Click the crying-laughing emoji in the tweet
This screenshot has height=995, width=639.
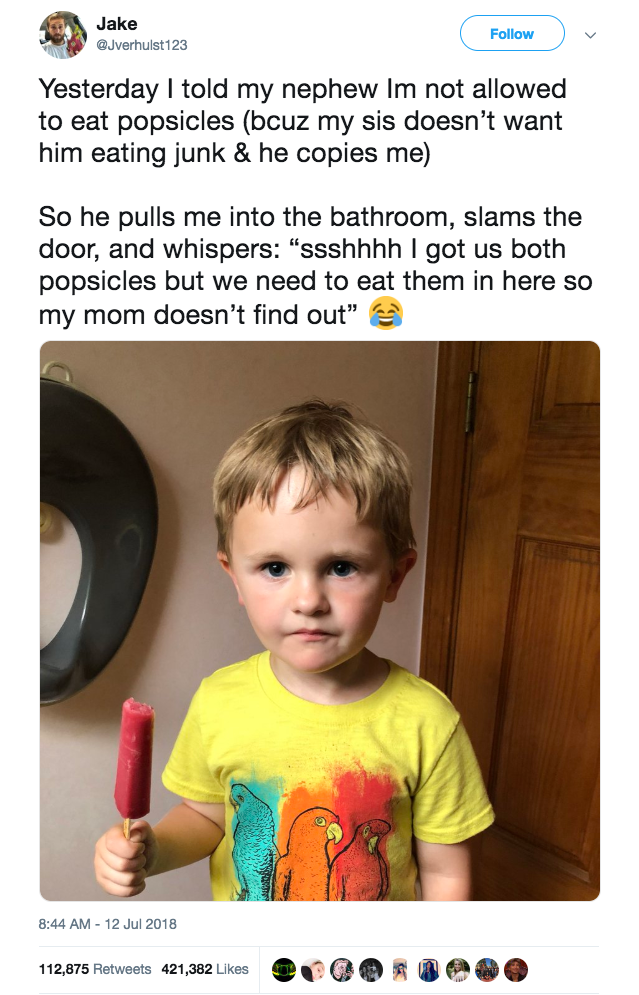point(386,313)
